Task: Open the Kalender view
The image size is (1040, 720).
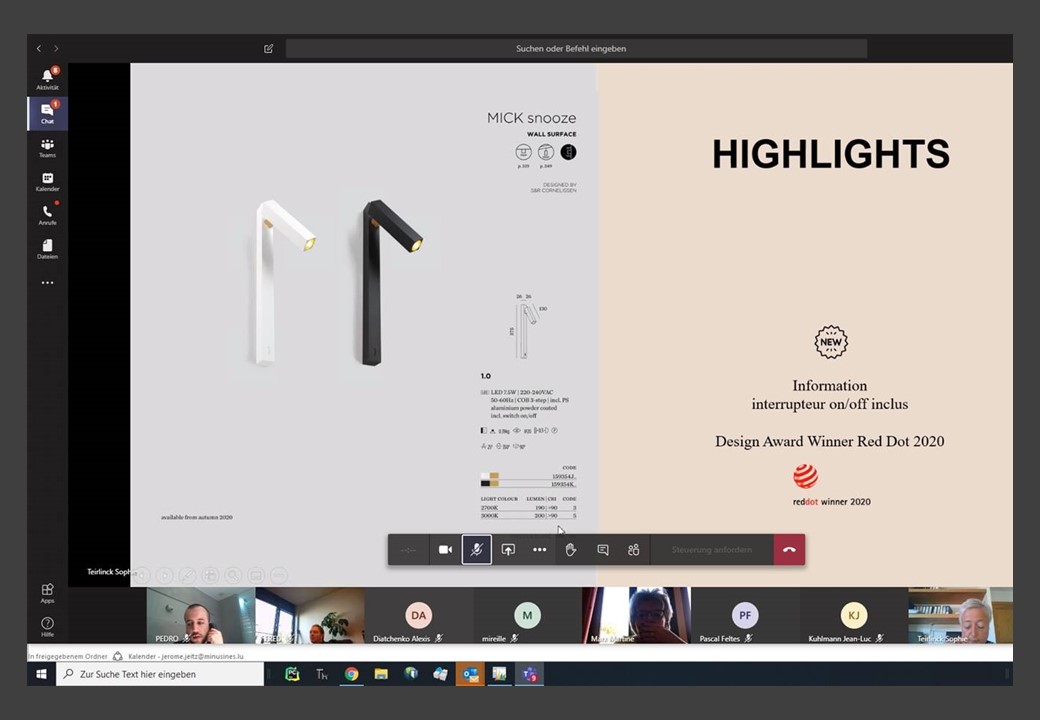Action: pos(47,181)
